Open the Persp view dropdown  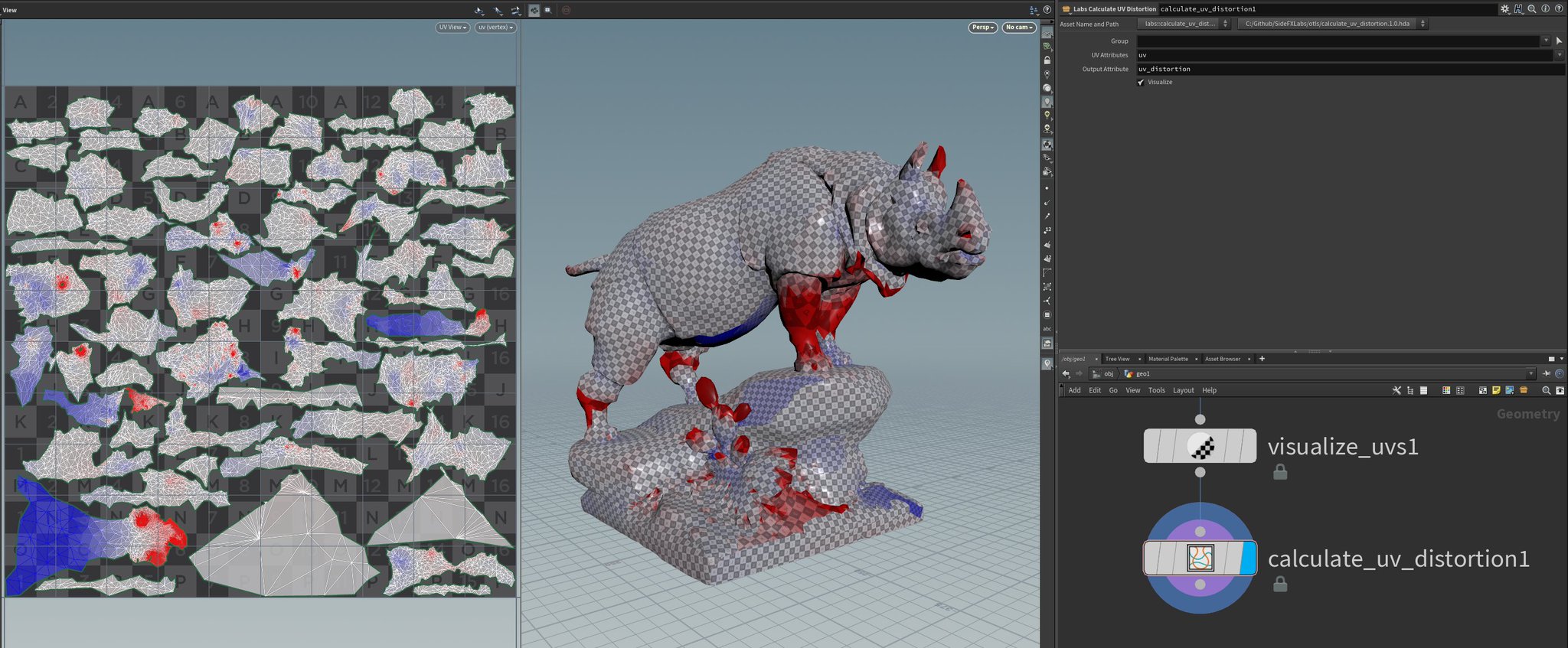click(x=983, y=27)
